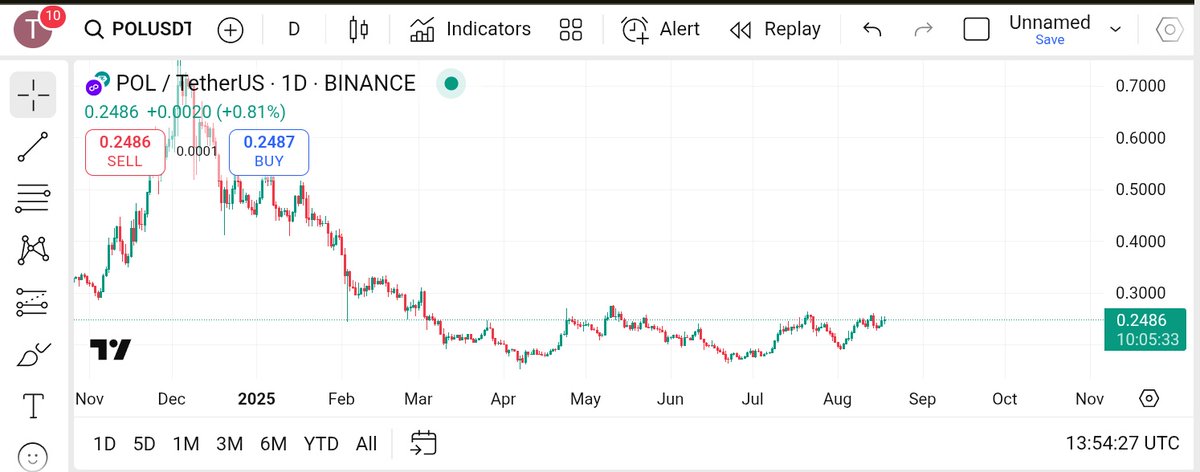The image size is (1200, 472).
Task: Open the emoji icons tool
Action: coord(33,456)
